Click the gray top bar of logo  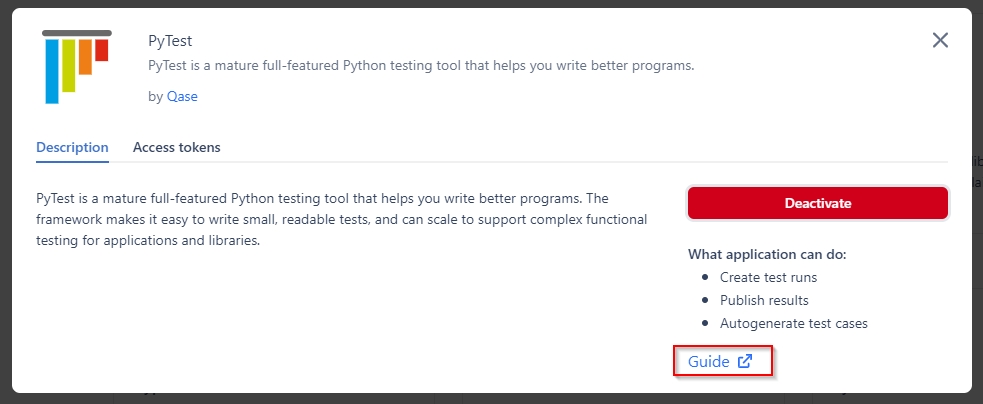coord(77,33)
